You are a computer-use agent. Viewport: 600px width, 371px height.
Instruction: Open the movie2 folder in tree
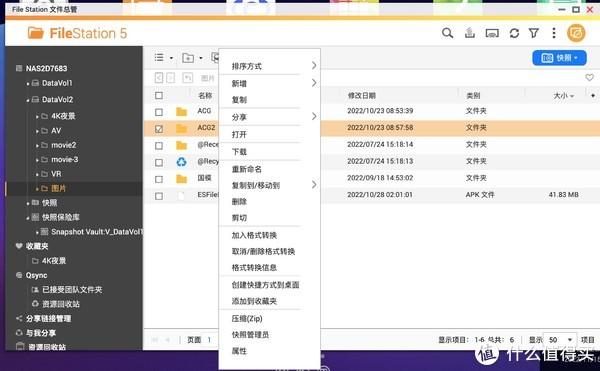tap(64, 145)
